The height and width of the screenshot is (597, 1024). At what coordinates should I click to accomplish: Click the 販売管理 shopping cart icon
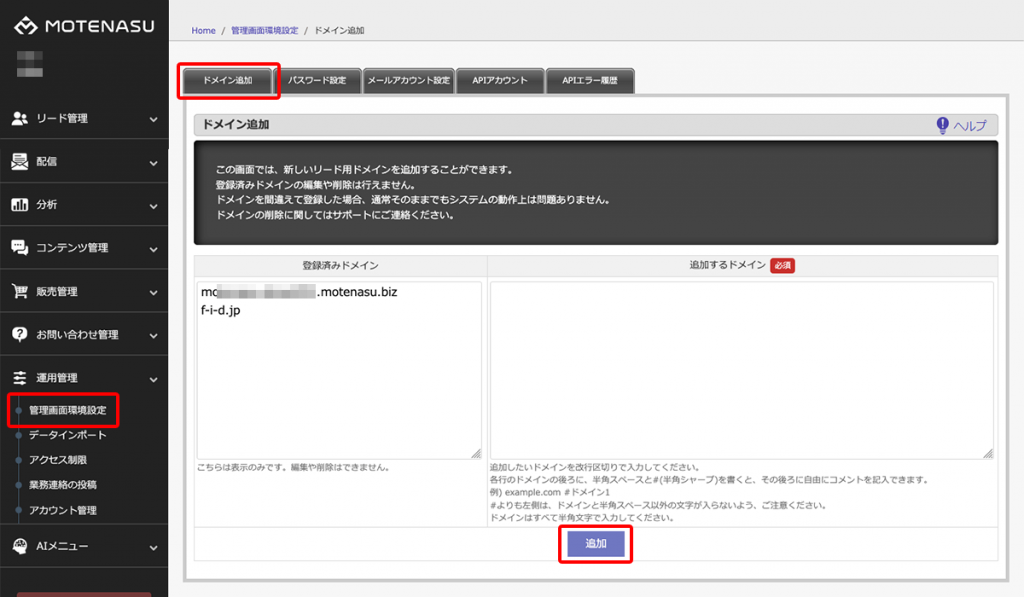(19, 292)
